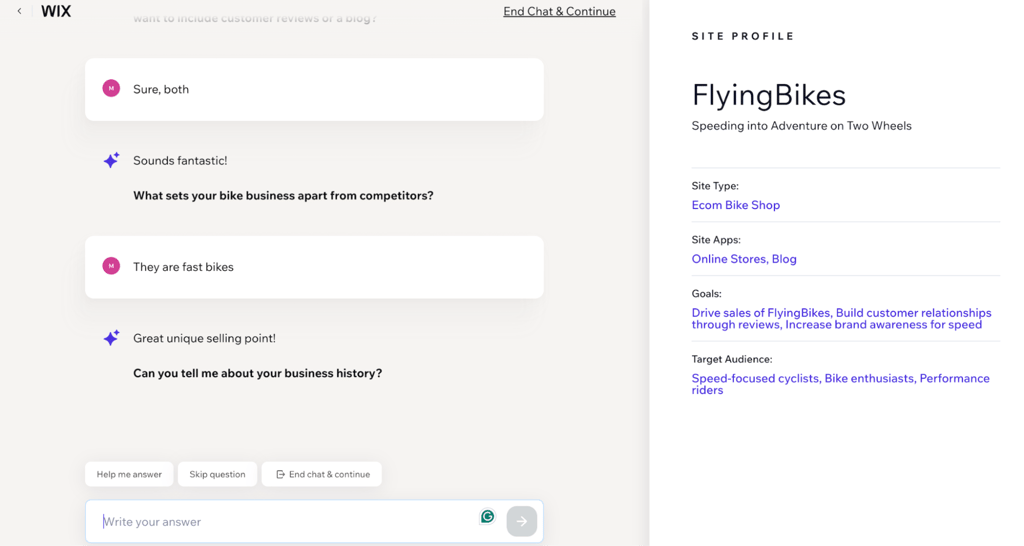The image size is (1024, 546).
Task: Click the 'Goals:' label
Action: [x=707, y=294]
